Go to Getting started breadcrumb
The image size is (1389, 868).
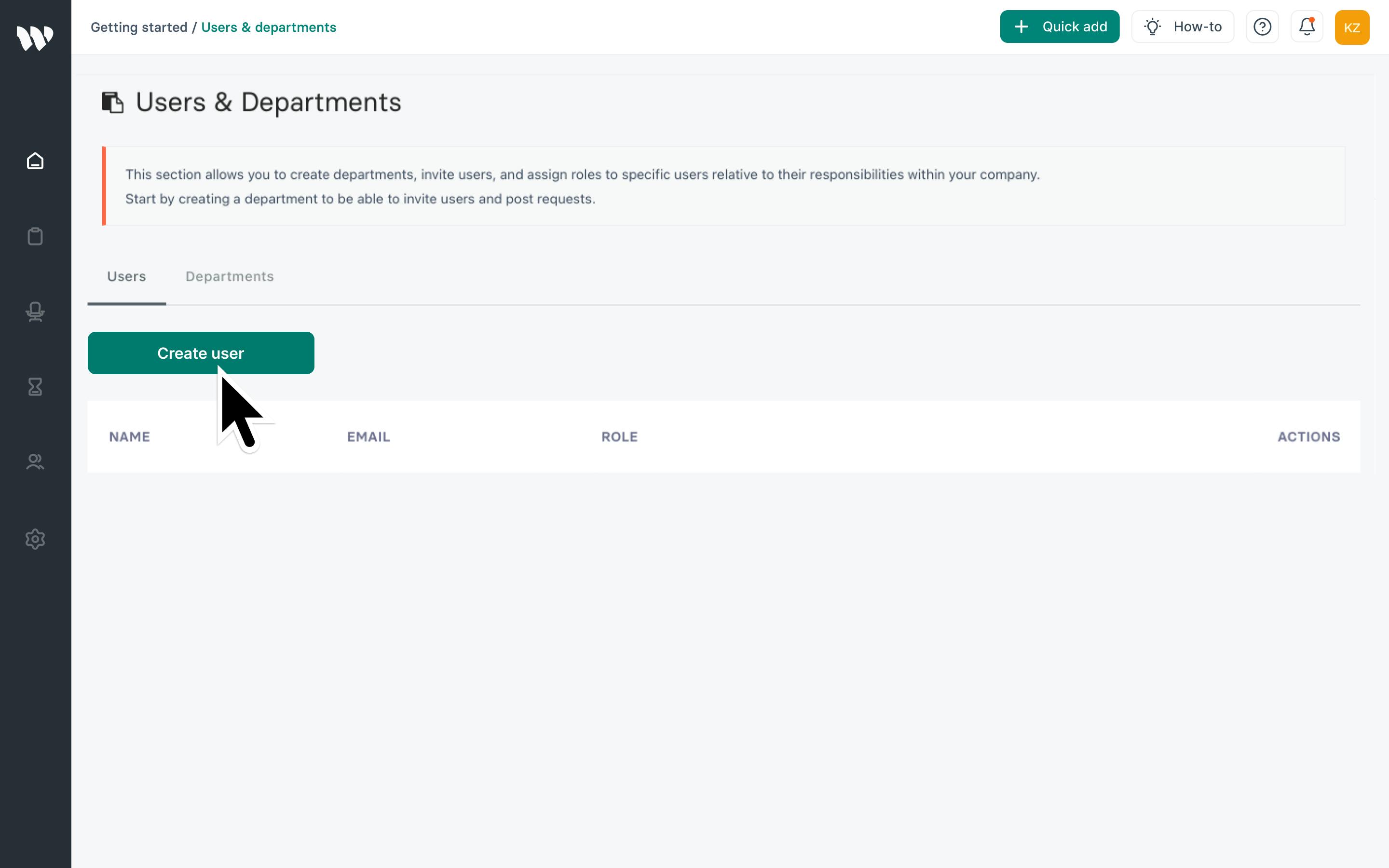coord(139,27)
